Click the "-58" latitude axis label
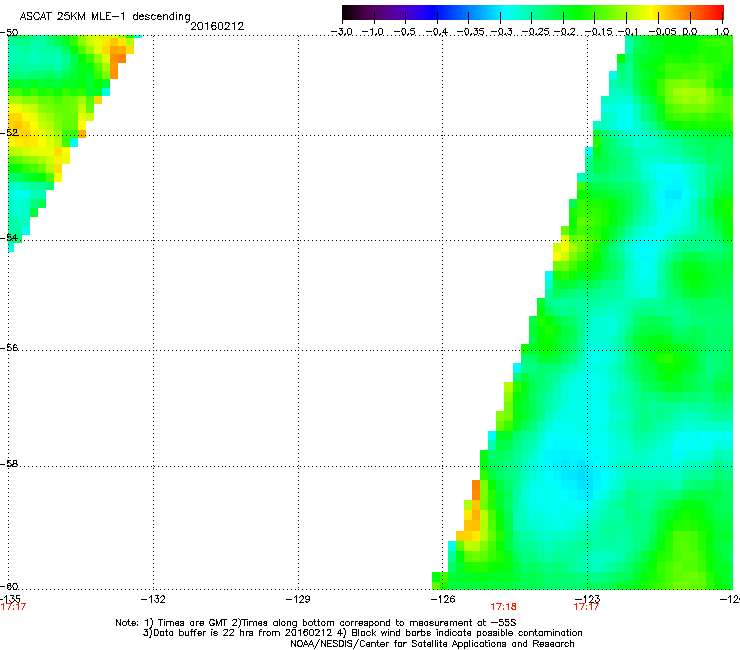The height and width of the screenshot is (650, 740). [x=9, y=464]
